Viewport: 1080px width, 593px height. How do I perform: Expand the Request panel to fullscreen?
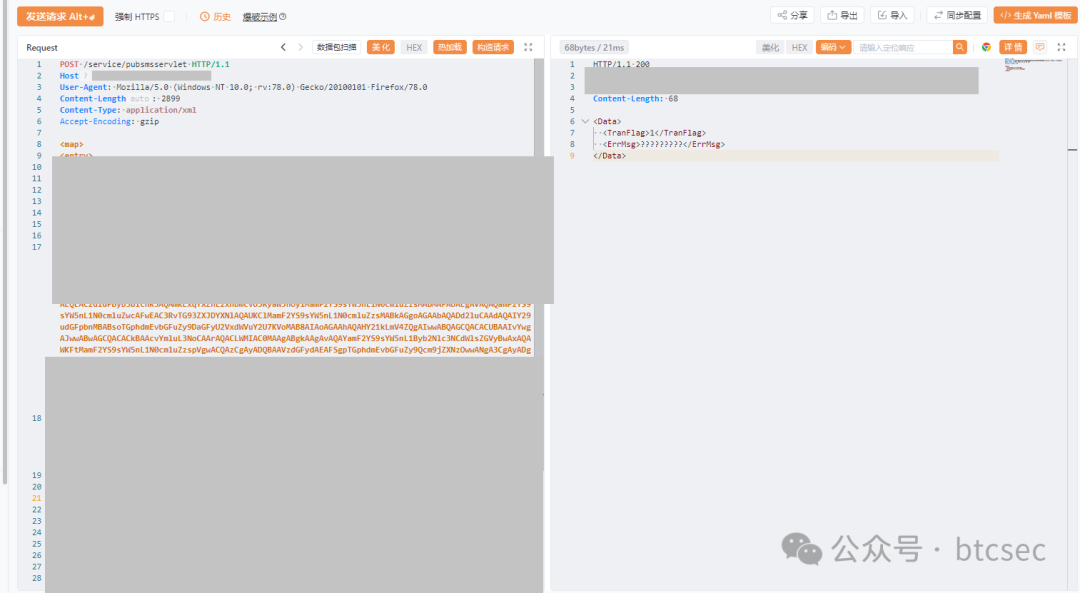click(528, 47)
